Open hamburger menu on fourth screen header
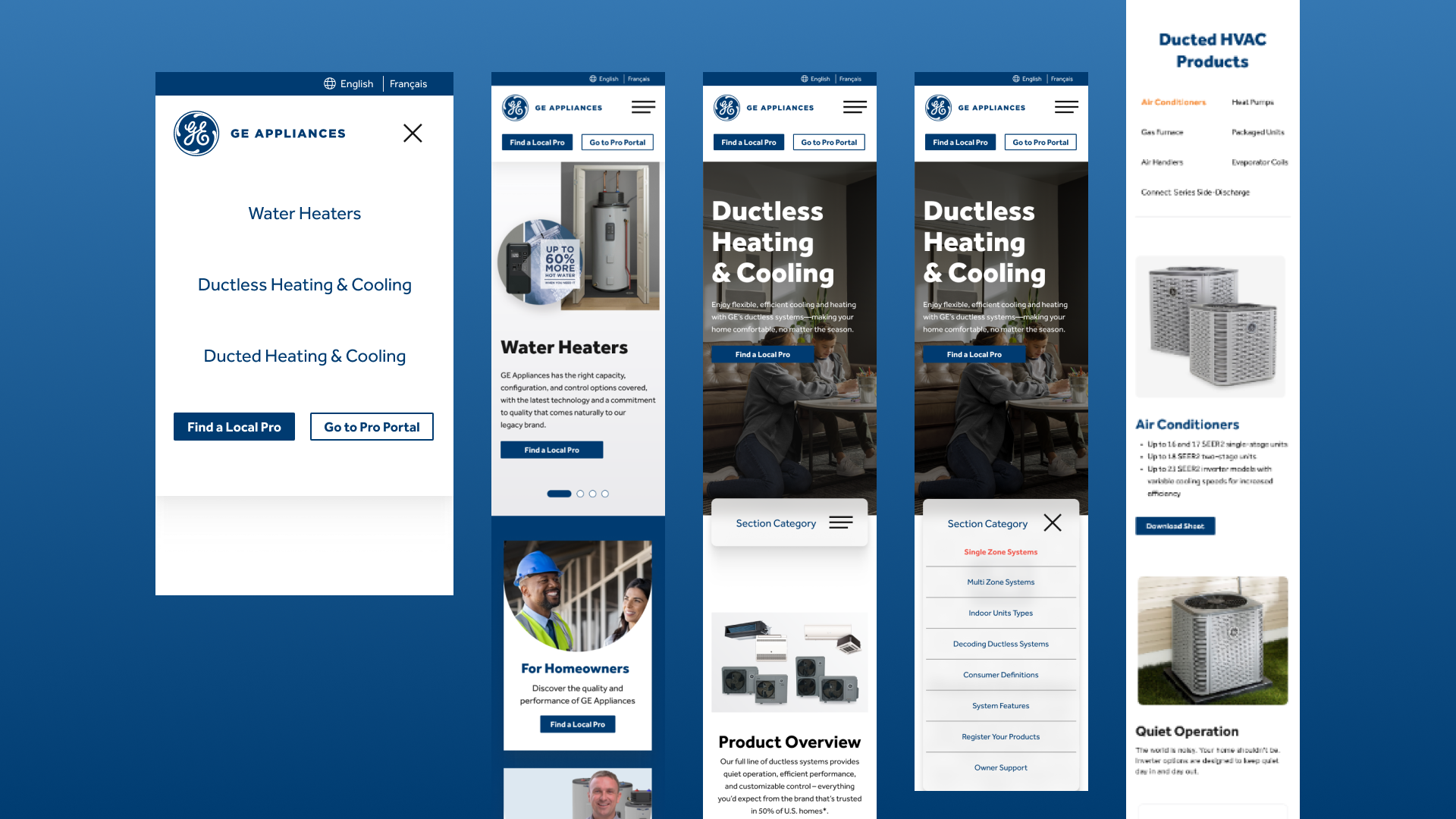This screenshot has height=819, width=1456. (1066, 108)
